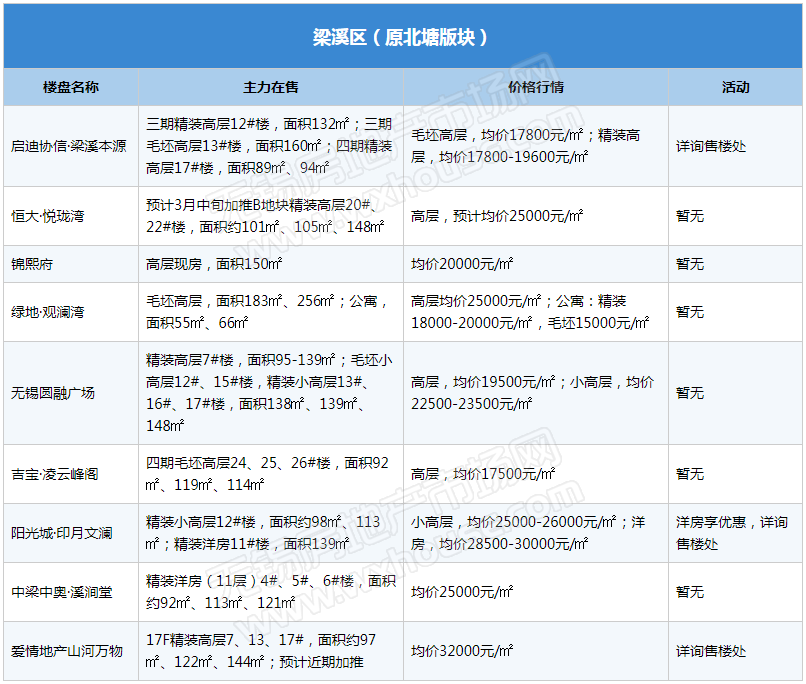The image size is (806, 684).
Task: Select the 吉宝·凌云峰阁 property name
Action: (x=55, y=474)
